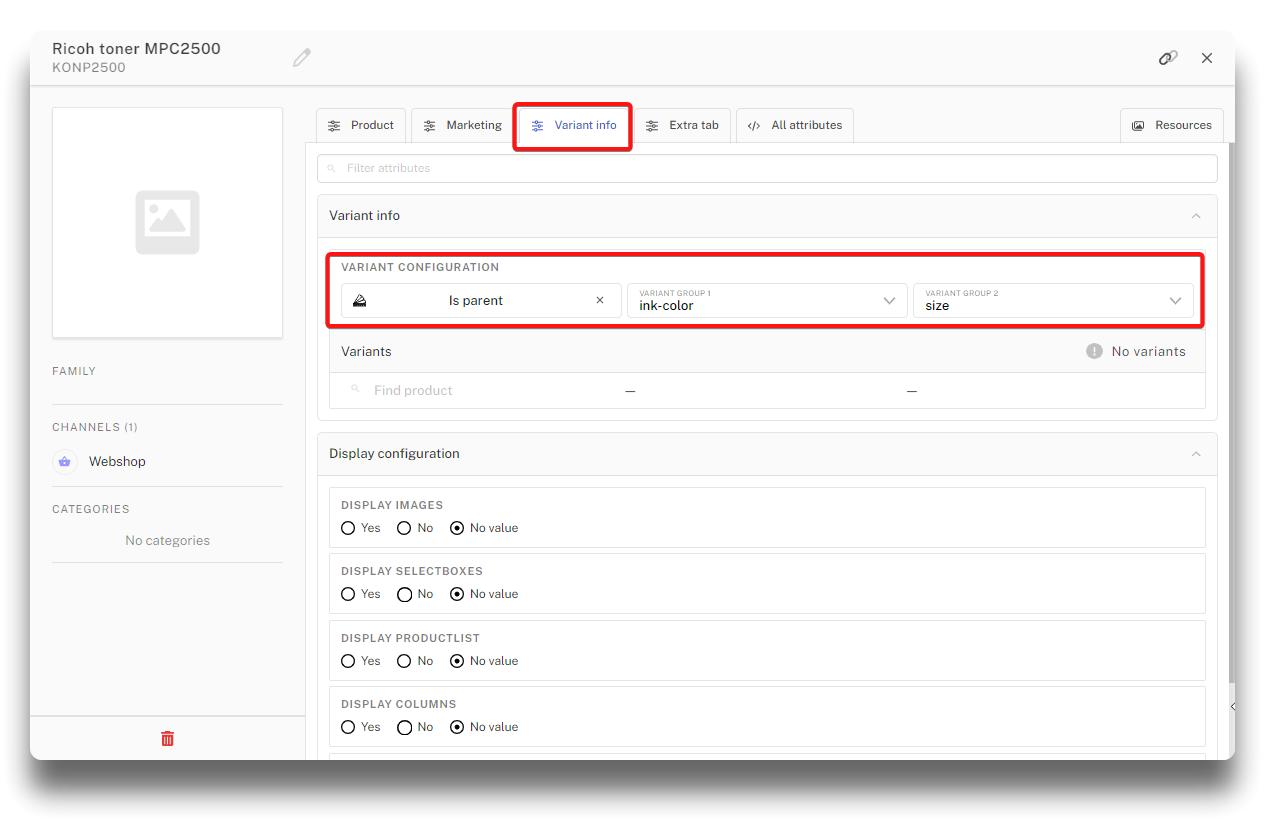Screen dimensions: 1265x822
Task: Clear the 'Is parent' selection with the x icon
Action: coord(600,300)
